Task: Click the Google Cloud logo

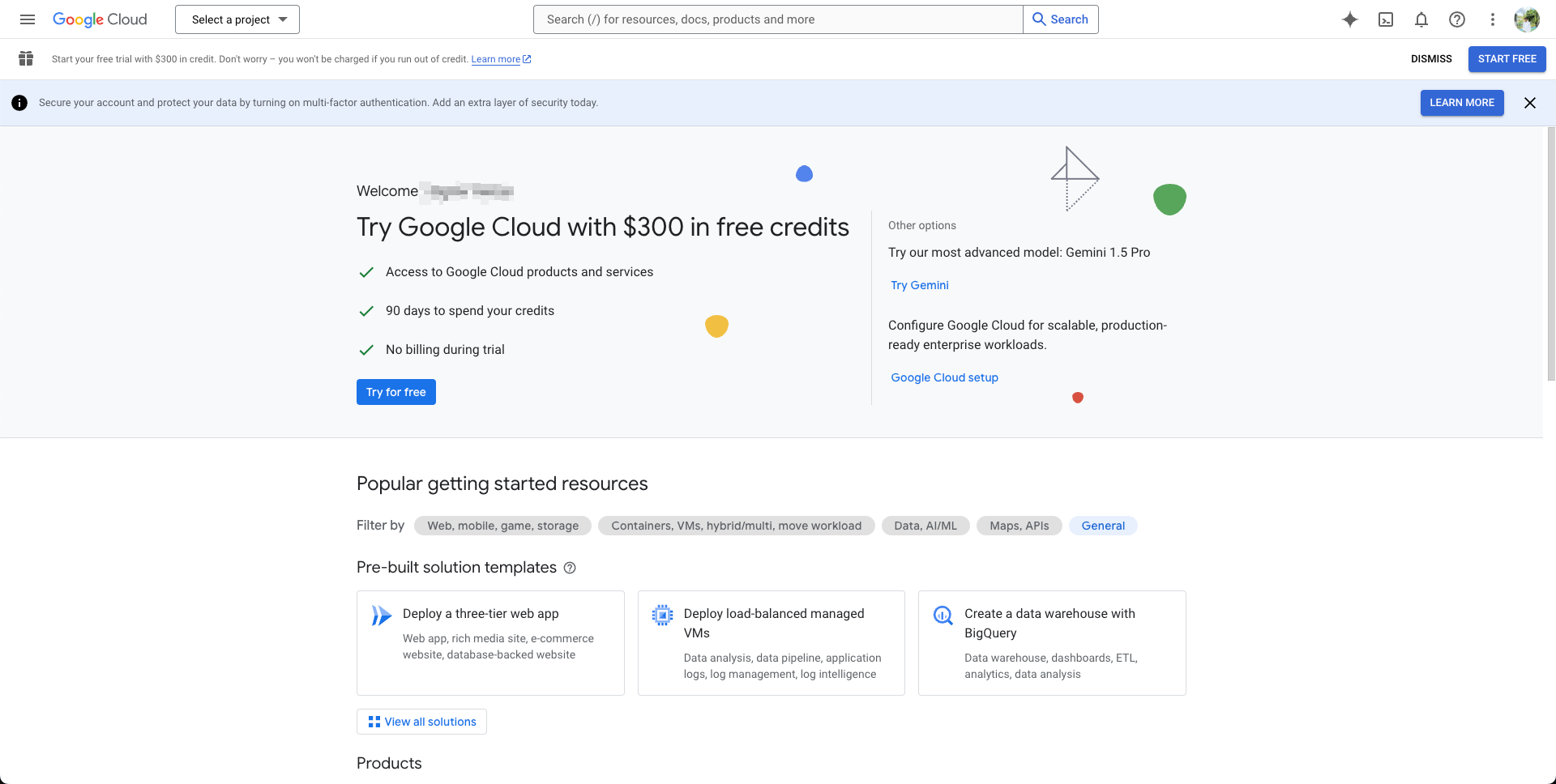Action: point(100,19)
